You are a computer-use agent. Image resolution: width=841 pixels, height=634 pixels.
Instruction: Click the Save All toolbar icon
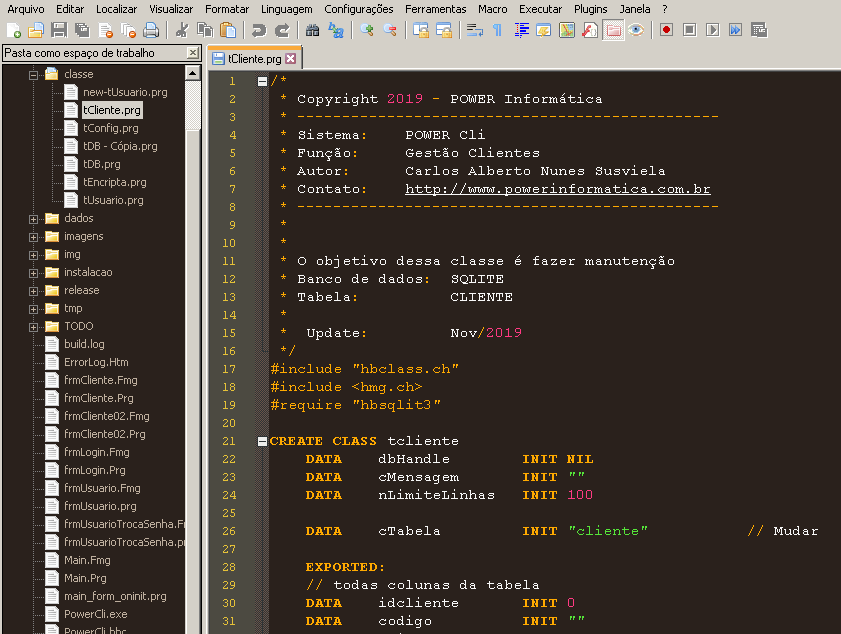point(82,30)
